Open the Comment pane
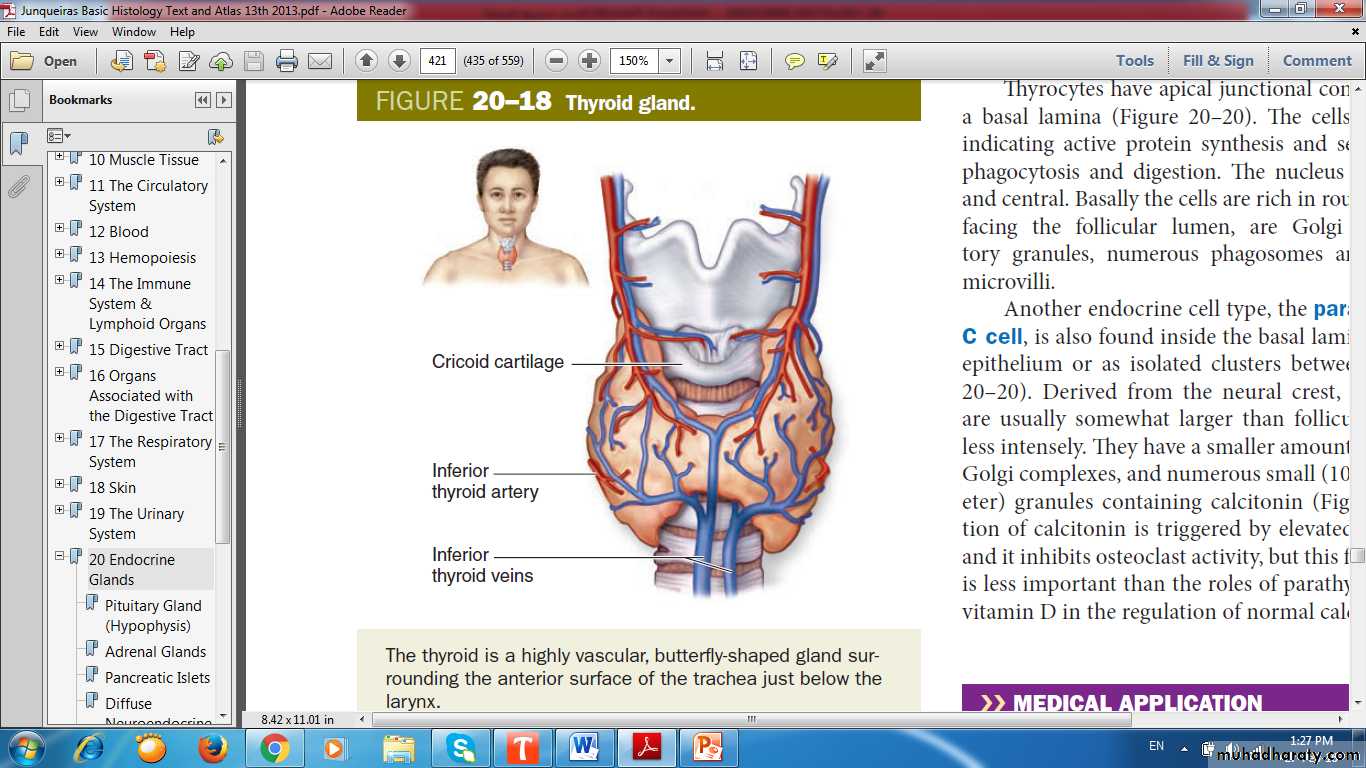Viewport: 1366px width, 768px height. point(1316,61)
